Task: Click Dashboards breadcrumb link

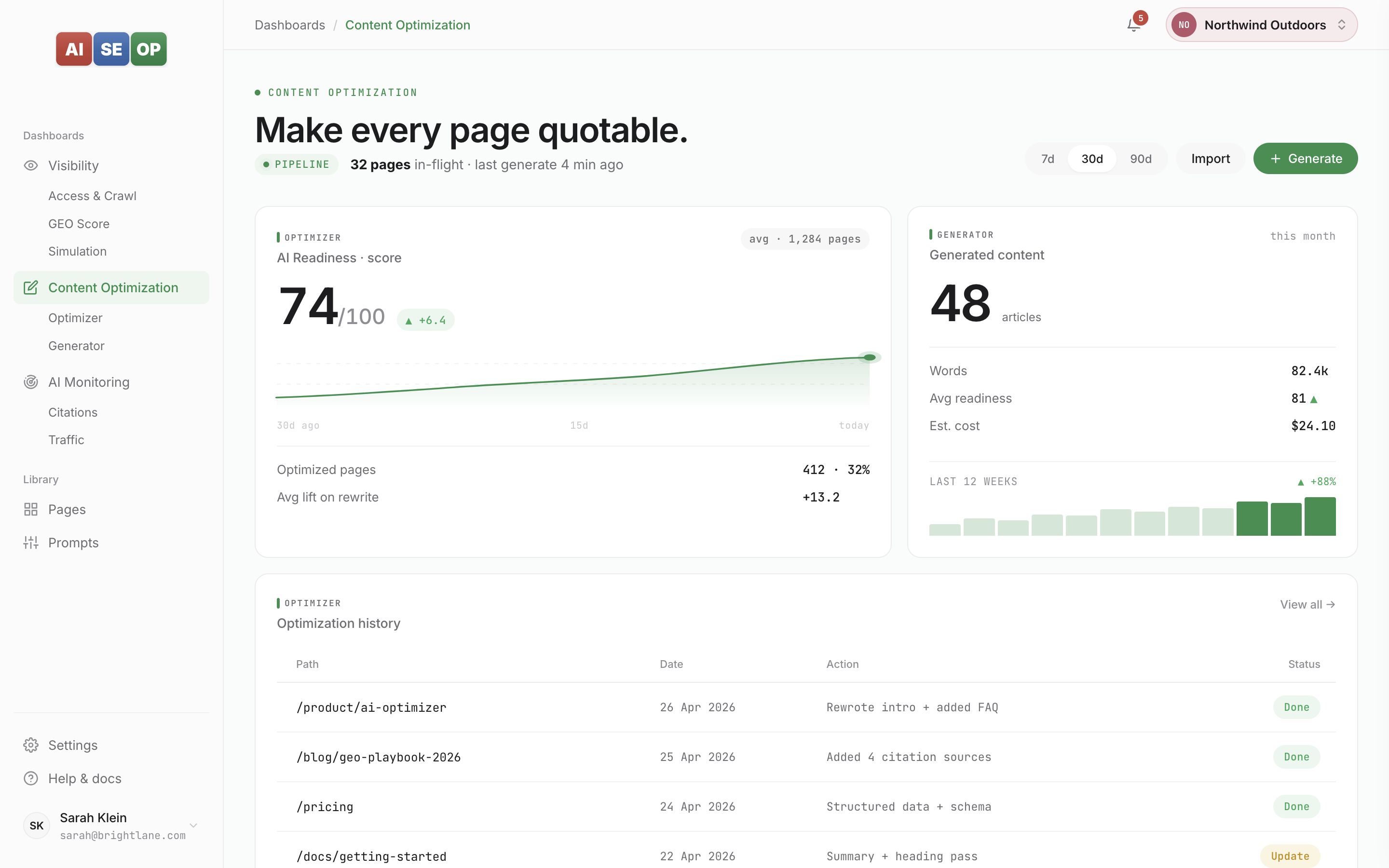Action: [290, 25]
